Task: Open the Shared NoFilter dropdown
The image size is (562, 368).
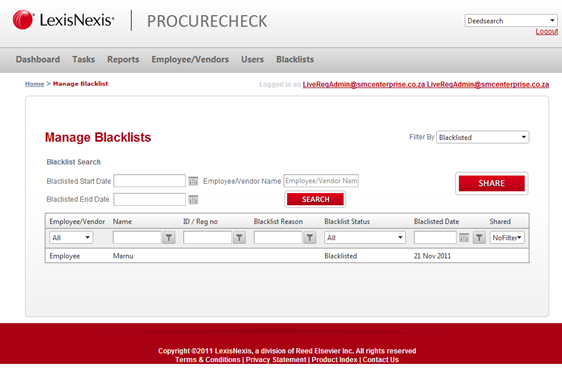Action: pos(507,238)
